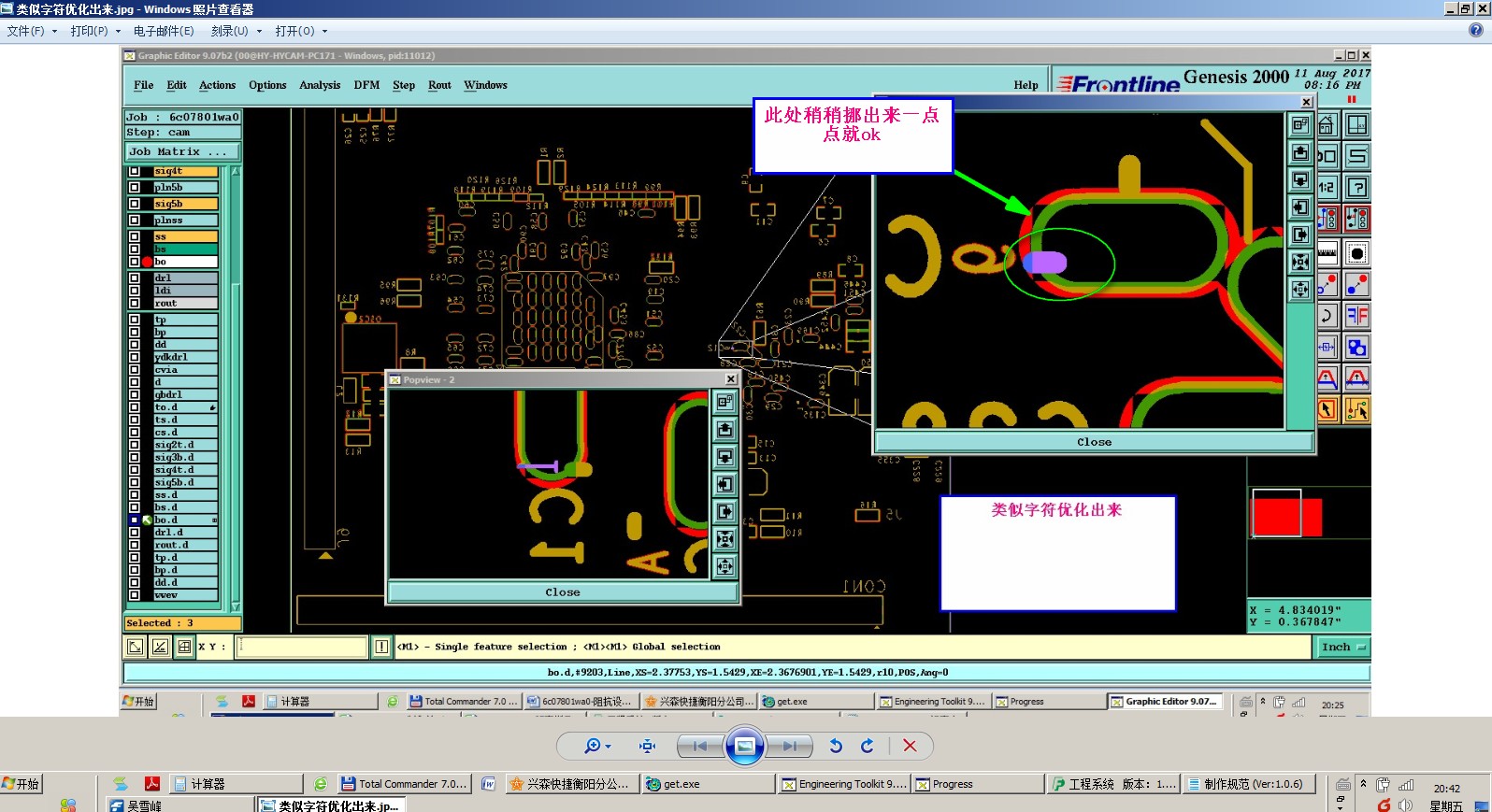Select the blue overlapping shapes icon
Image resolution: width=1492 pixels, height=812 pixels.
point(1357,348)
